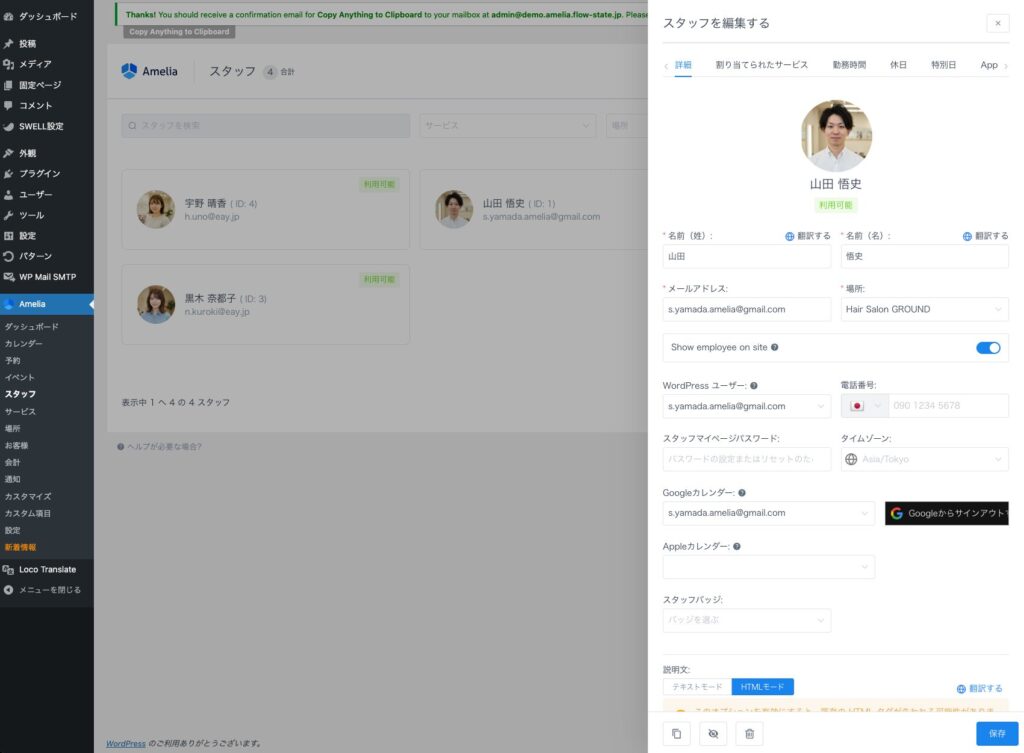Open the 割り当てられたサービス tab
Viewport: 1024px width, 753px height.
(761, 65)
